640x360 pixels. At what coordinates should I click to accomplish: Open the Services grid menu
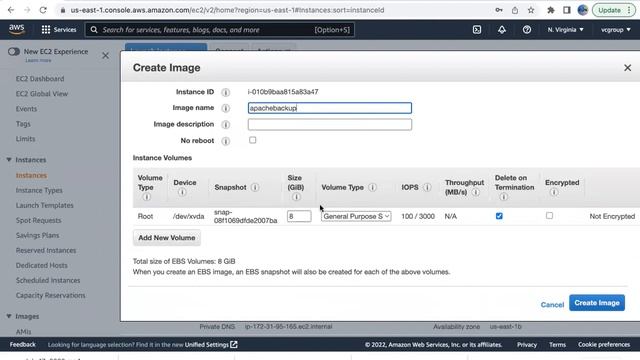59,30
